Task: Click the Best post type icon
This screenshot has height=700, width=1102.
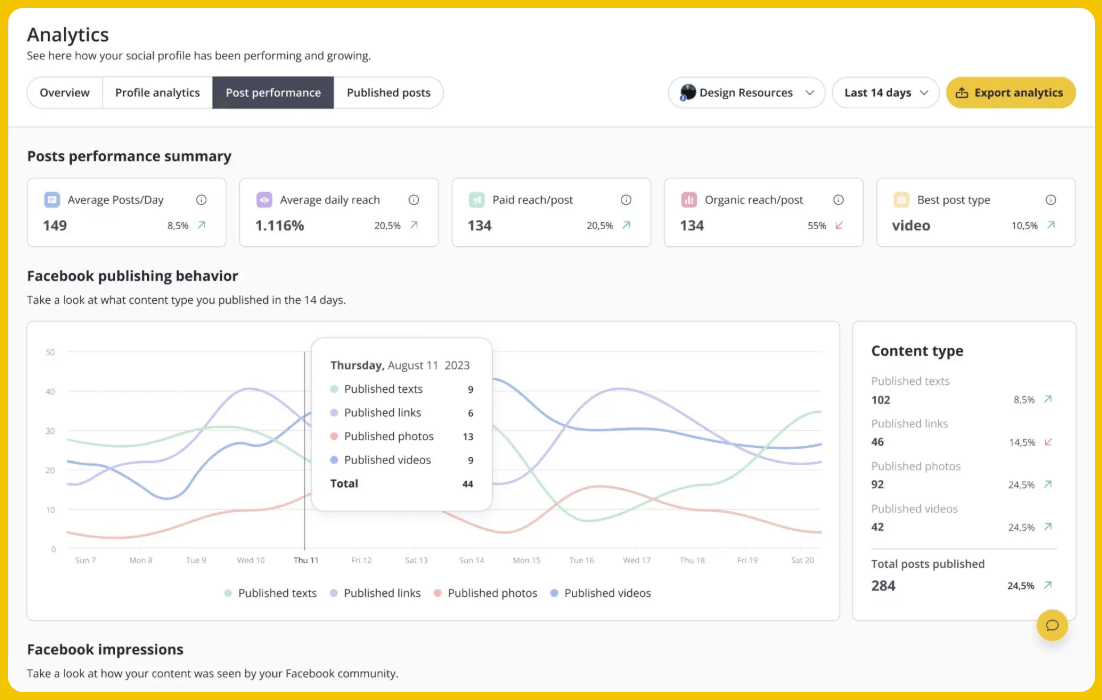Action: (x=901, y=200)
